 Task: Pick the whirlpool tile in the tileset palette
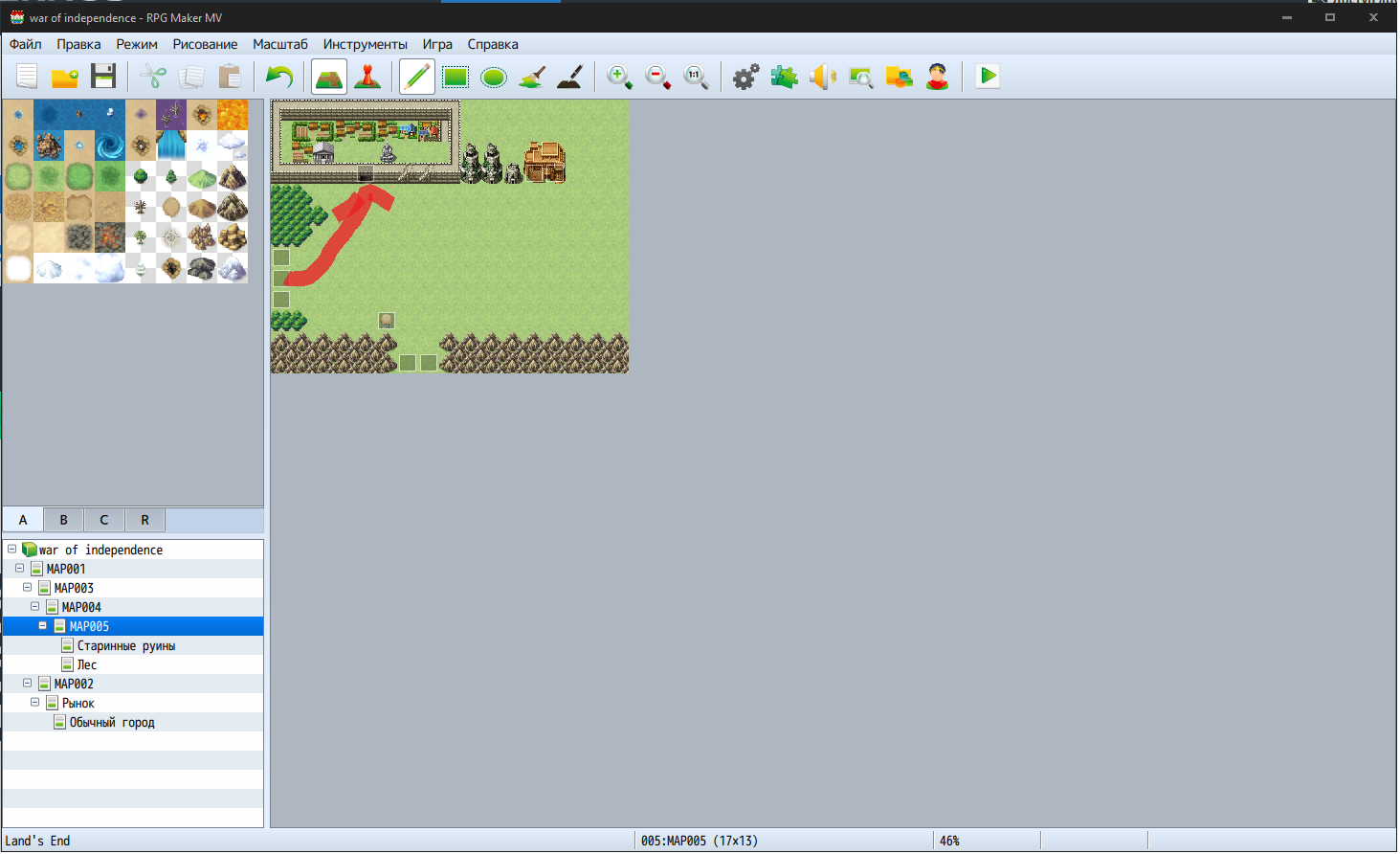(x=110, y=146)
